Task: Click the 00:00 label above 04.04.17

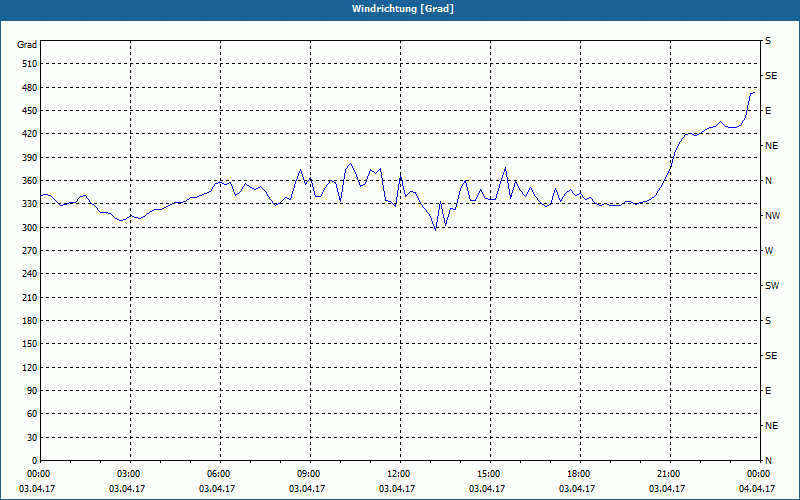Action: tap(758, 474)
